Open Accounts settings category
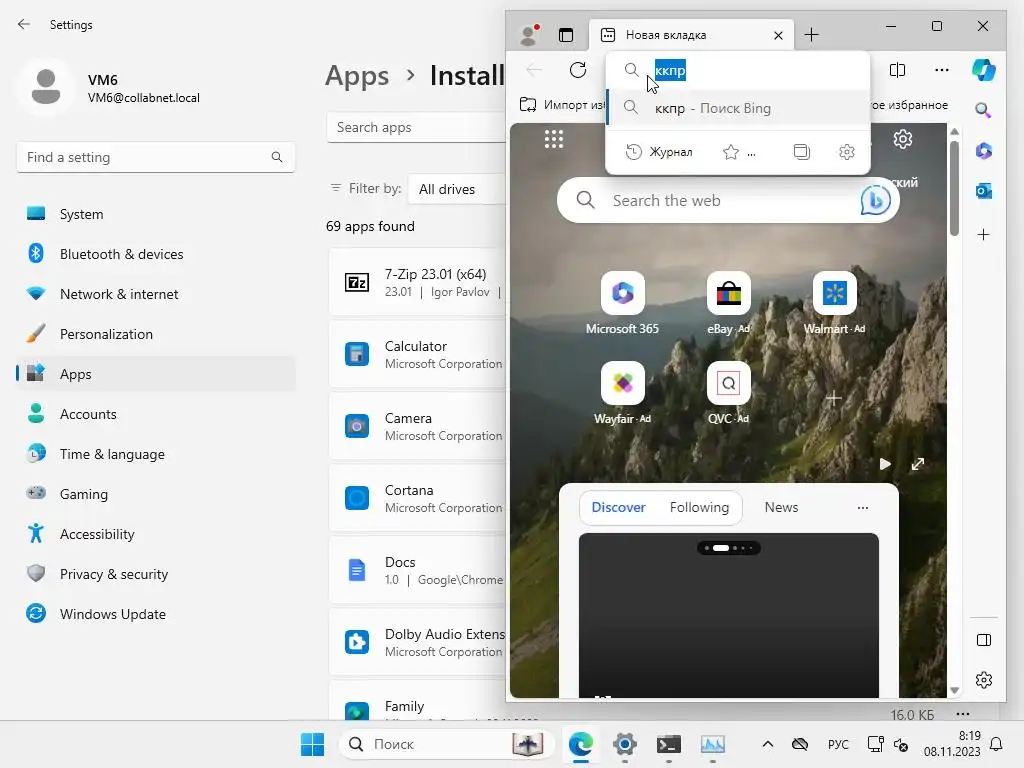This screenshot has height=768, width=1024. pos(155,414)
